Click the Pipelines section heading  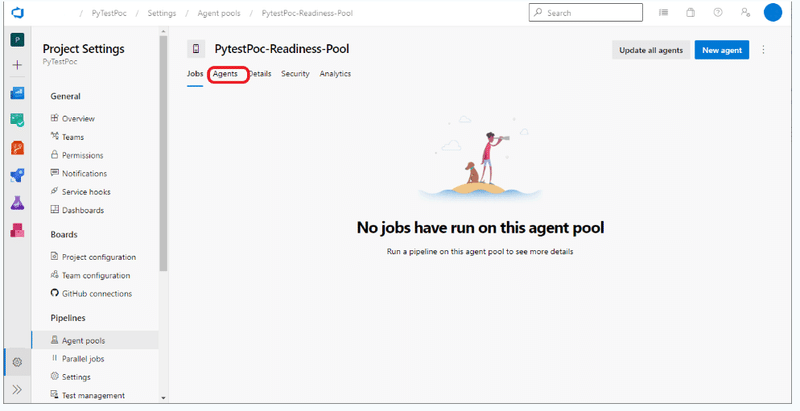coord(68,318)
